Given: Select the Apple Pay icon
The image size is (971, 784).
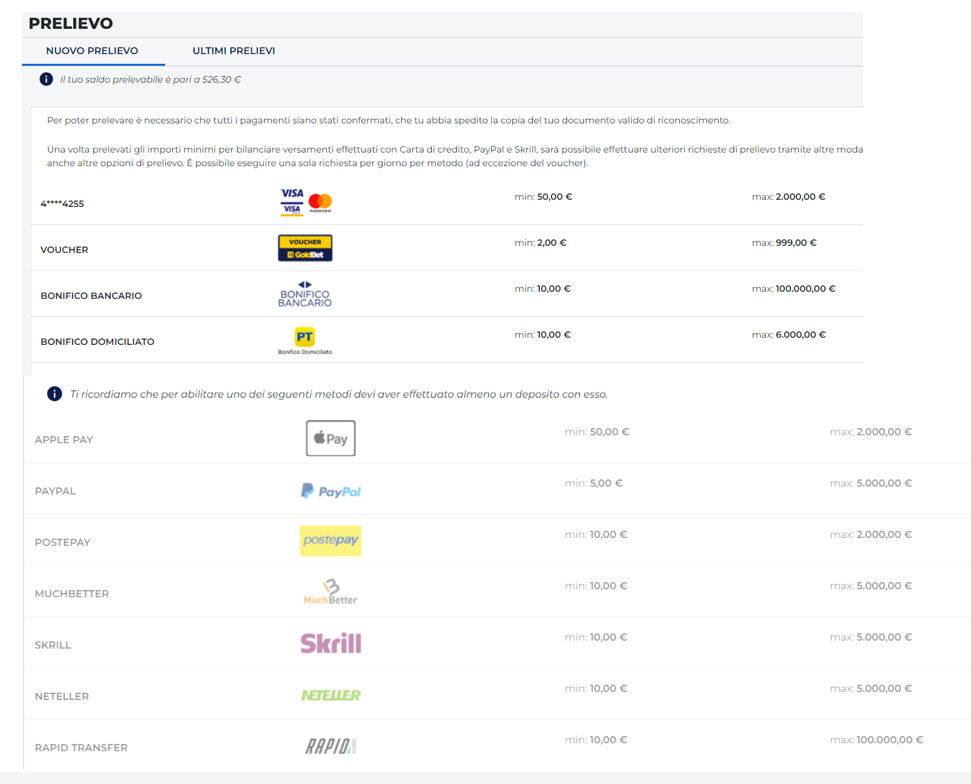Looking at the screenshot, I should point(330,438).
